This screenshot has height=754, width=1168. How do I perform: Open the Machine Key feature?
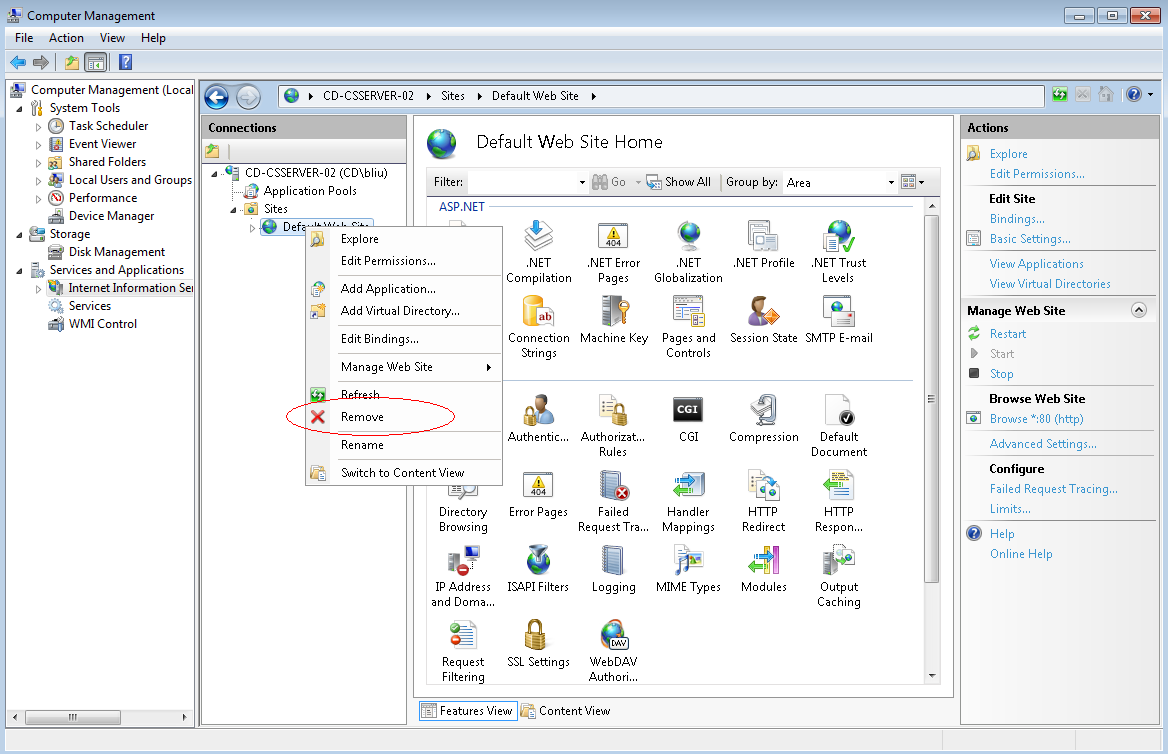(x=614, y=320)
